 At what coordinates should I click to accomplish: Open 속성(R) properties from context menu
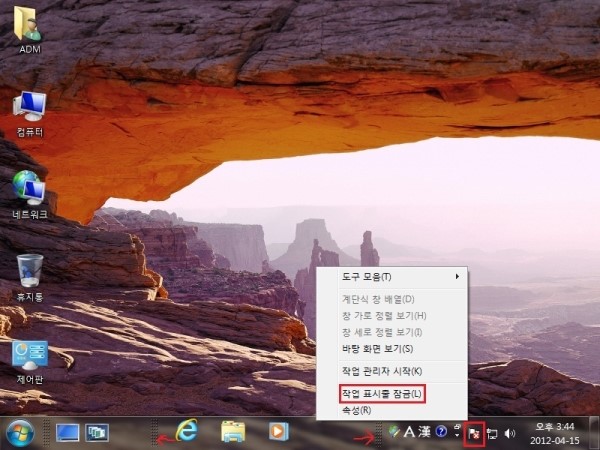(357, 410)
